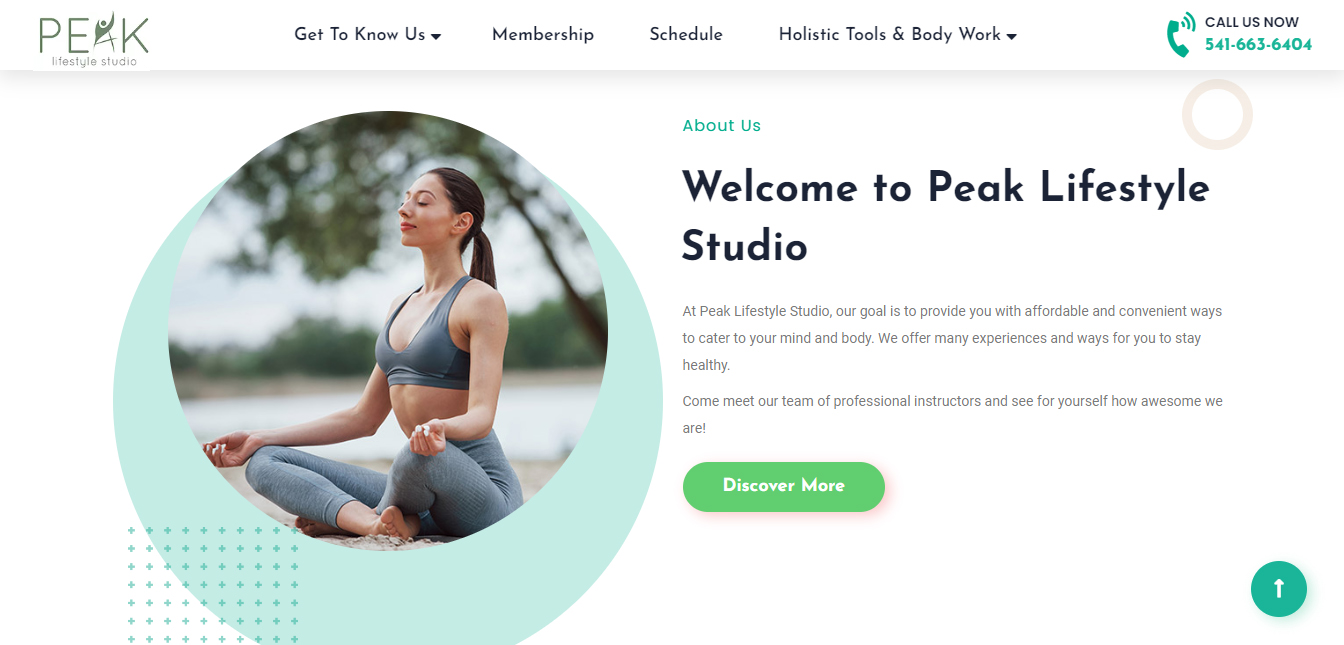The image size is (1344, 645).
Task: Expand the Get To Know Us dropdown arrow
Action: (436, 36)
